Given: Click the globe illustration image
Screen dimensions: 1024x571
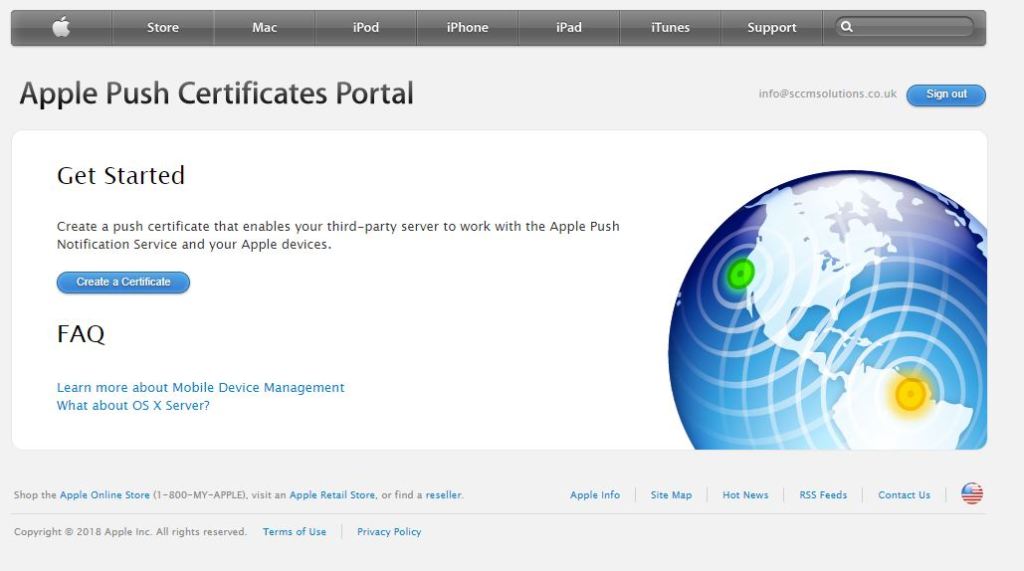Looking at the screenshot, I should 828,312.
